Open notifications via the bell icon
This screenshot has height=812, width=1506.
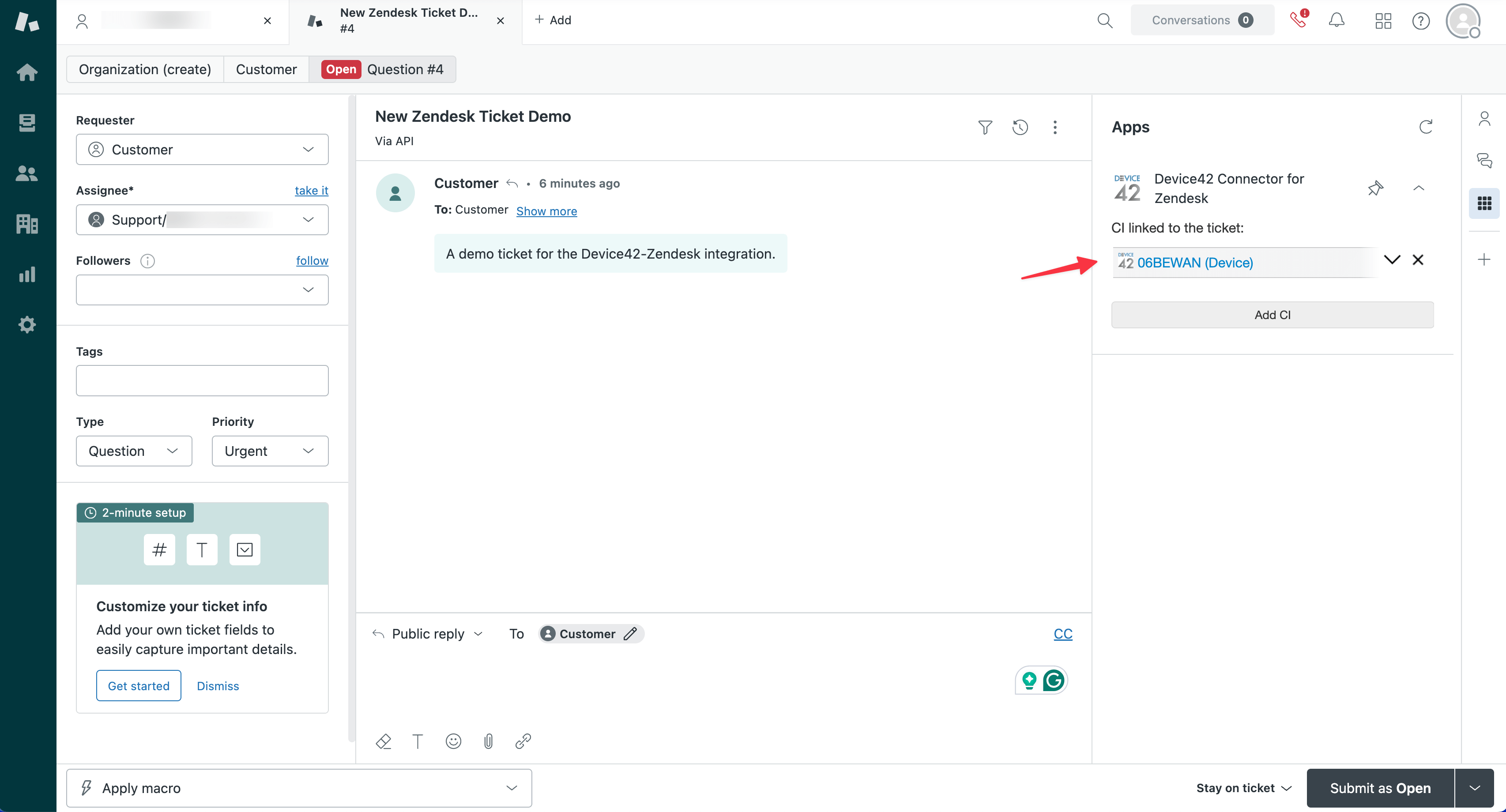[1337, 20]
